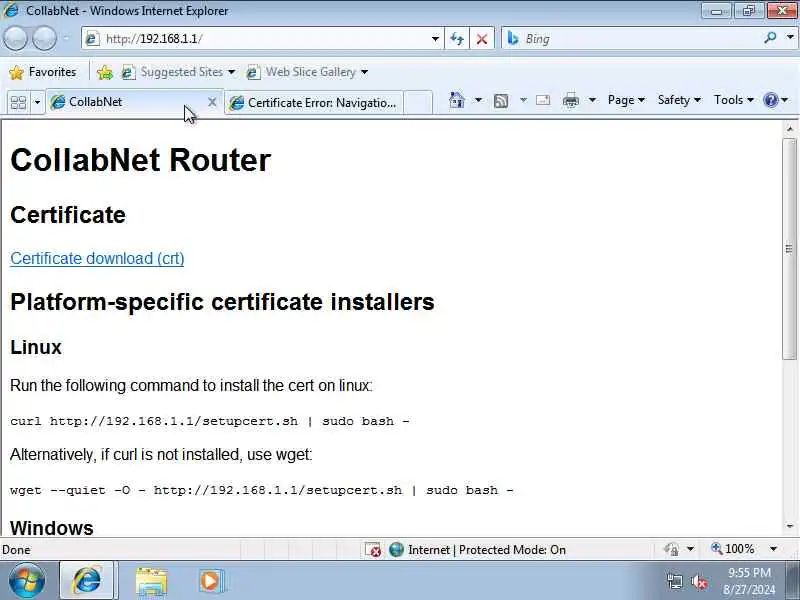Click the RSS feeds icon
Viewport: 800px width, 600px height.
[501, 101]
